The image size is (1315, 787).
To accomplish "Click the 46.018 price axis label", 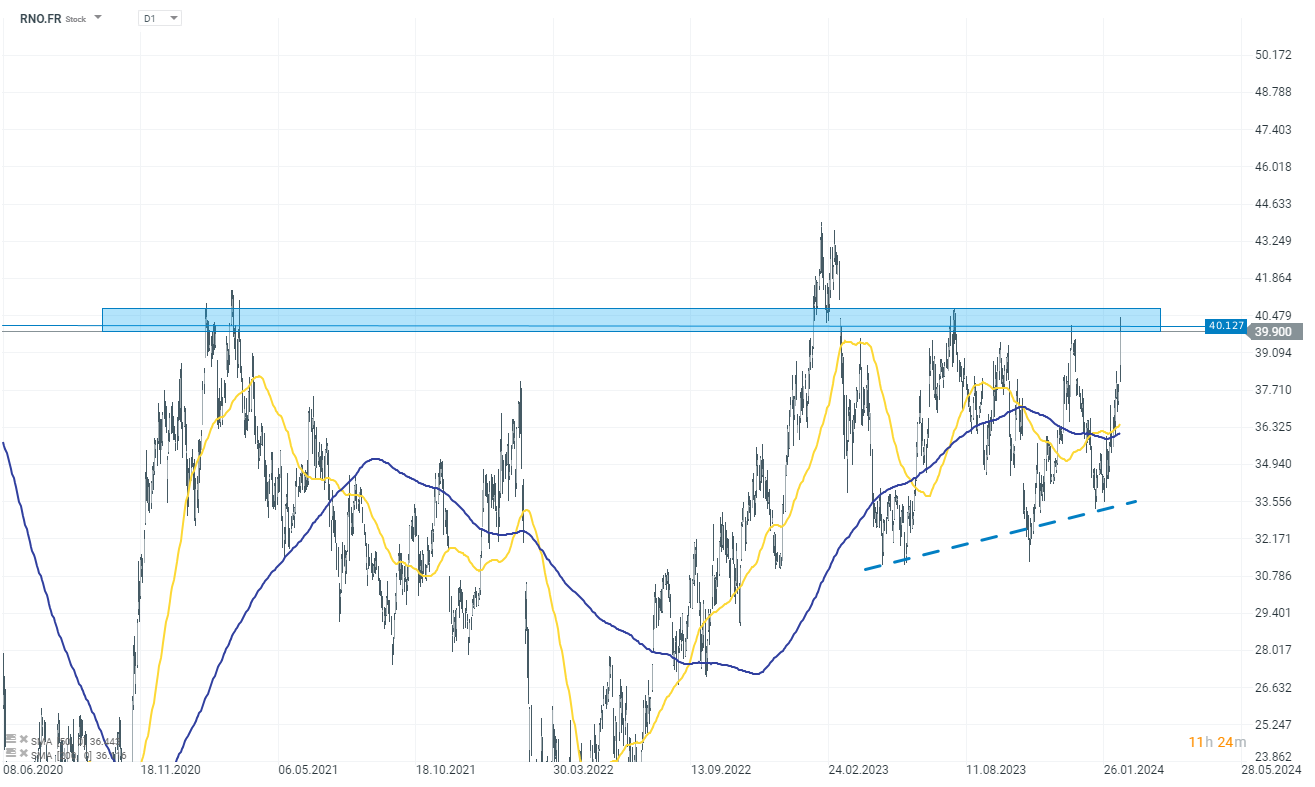I will click(1273, 167).
